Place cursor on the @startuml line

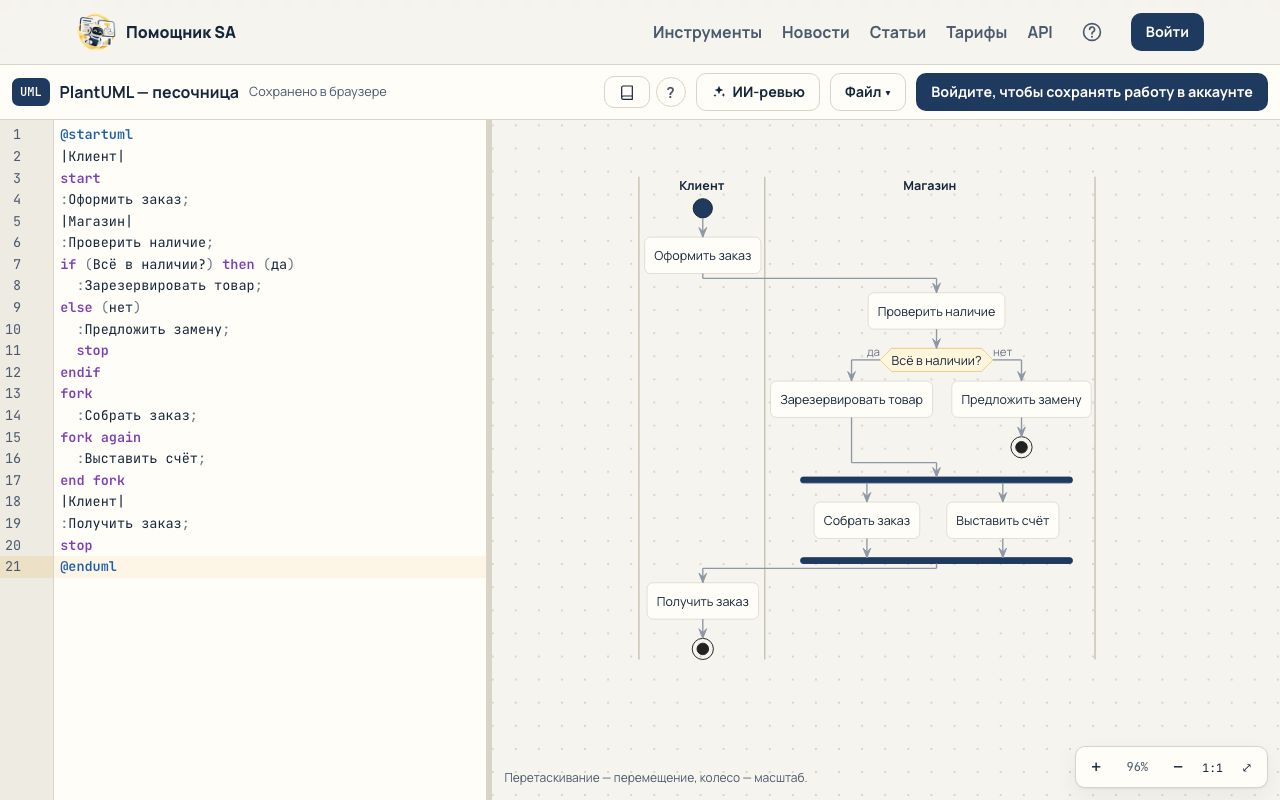tap(270, 134)
